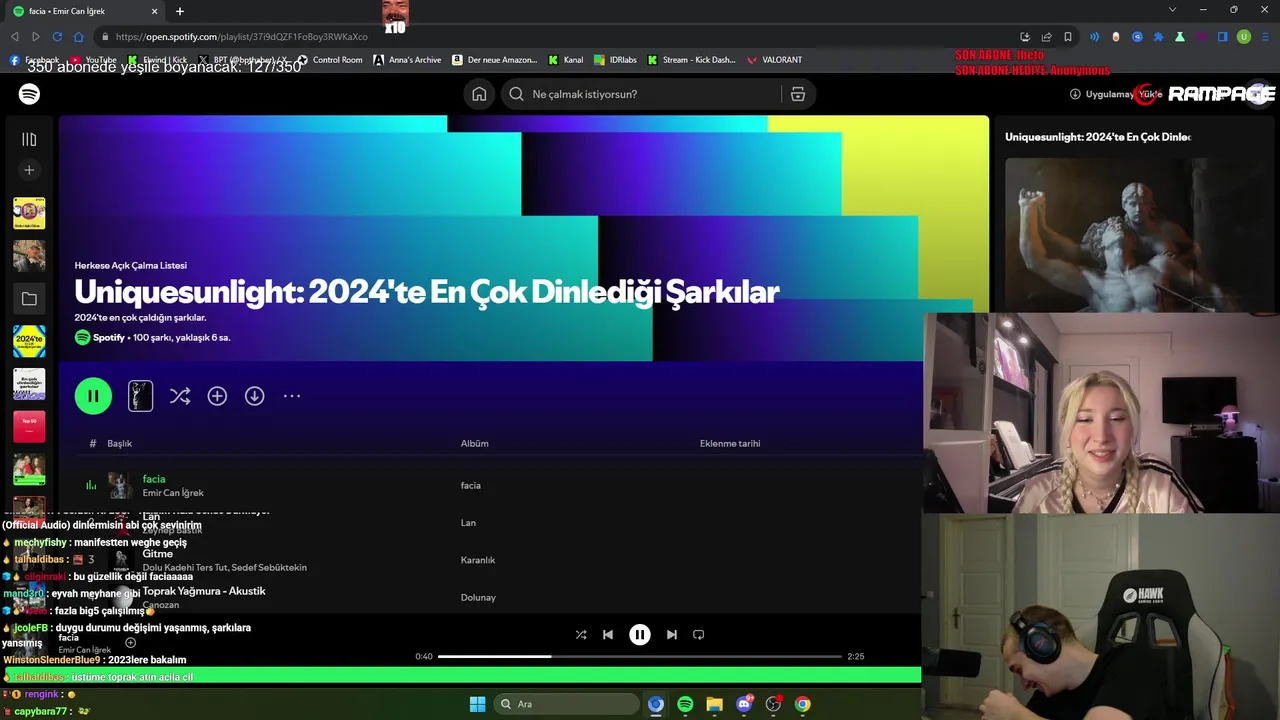This screenshot has height=720, width=1280.
Task: Open the Kanal bookmark
Action: 565,60
